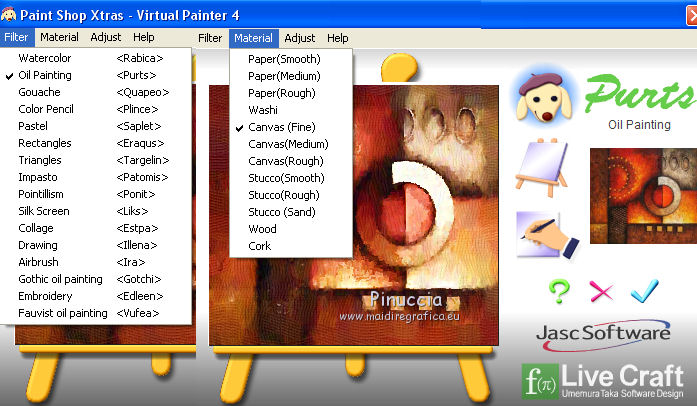
Task: Select the Watercolor filter
Action: pyautogui.click(x=96, y=58)
